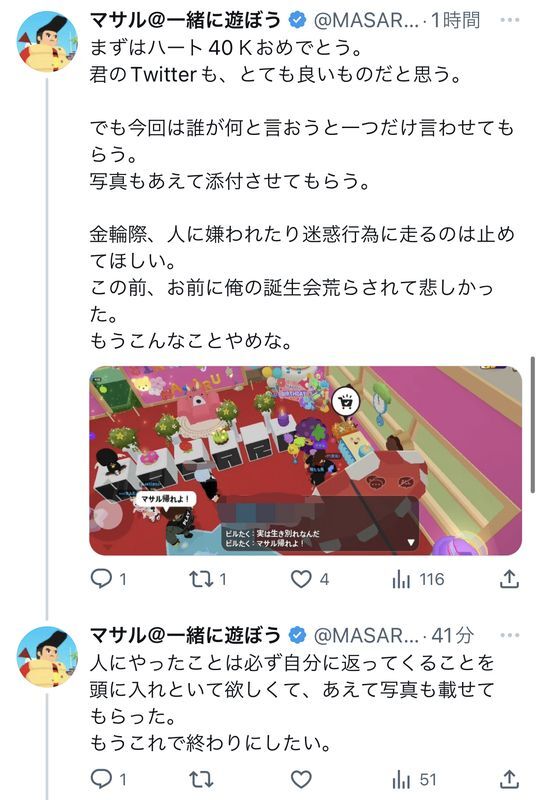Like the second tweet
This screenshot has height=800, width=539.
(x=301, y=779)
